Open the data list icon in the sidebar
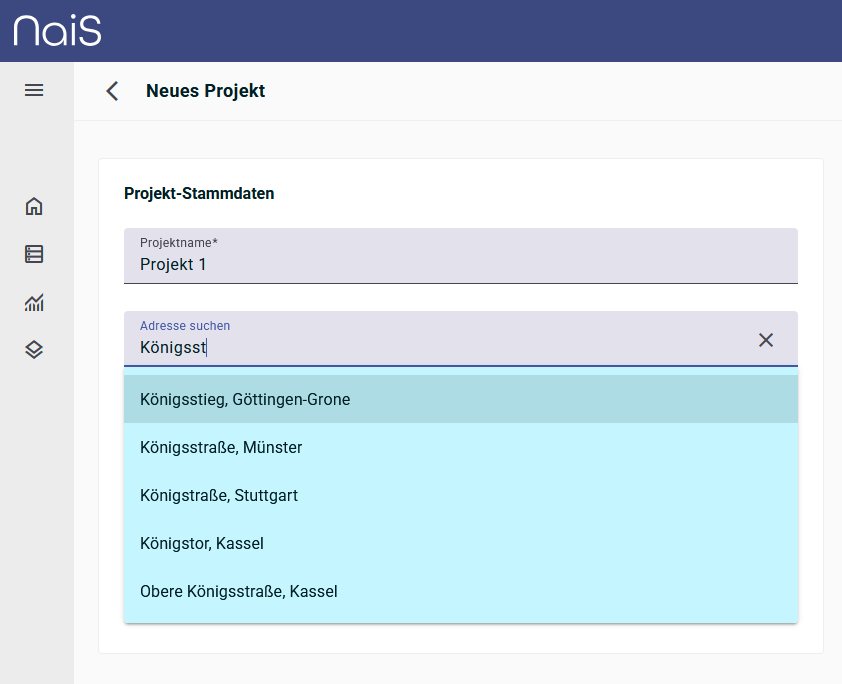 coord(34,254)
